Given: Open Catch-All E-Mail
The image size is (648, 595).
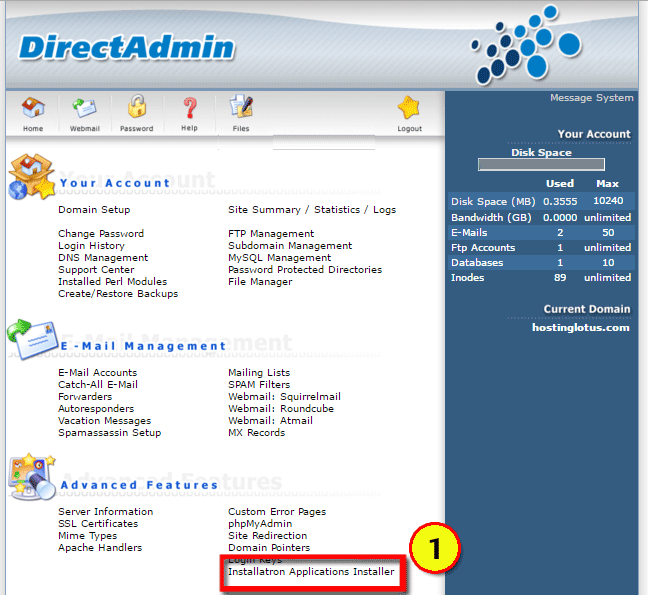Looking at the screenshot, I should tap(98, 385).
